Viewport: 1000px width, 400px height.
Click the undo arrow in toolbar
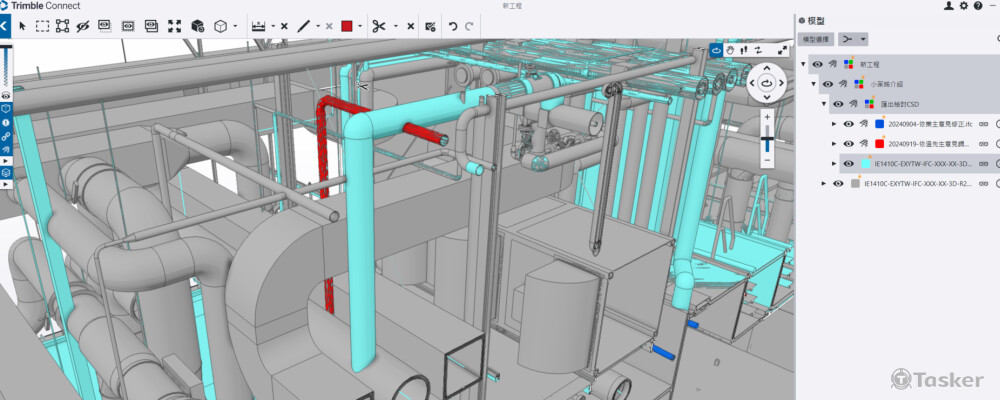453,26
